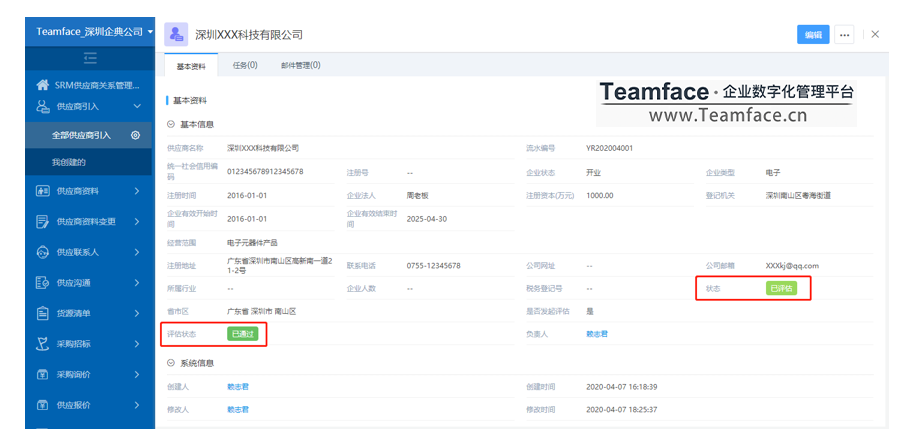Click the 采购招标 sidebar icon

43,344
